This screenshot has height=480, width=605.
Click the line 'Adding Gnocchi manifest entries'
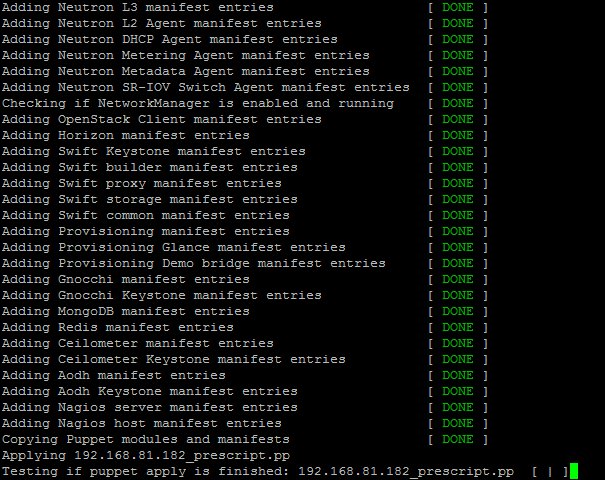click(126, 280)
